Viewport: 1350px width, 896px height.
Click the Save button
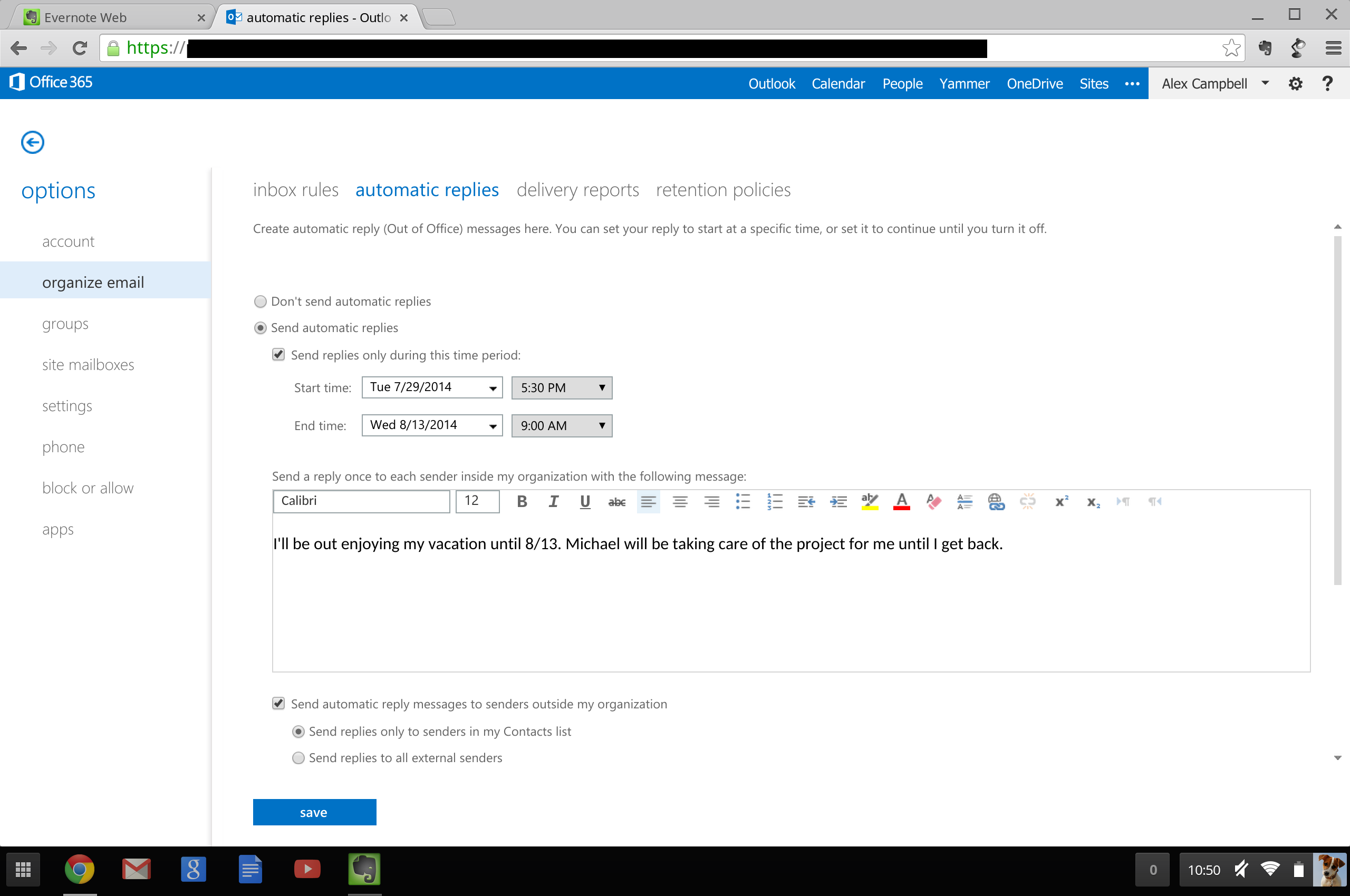tap(314, 812)
